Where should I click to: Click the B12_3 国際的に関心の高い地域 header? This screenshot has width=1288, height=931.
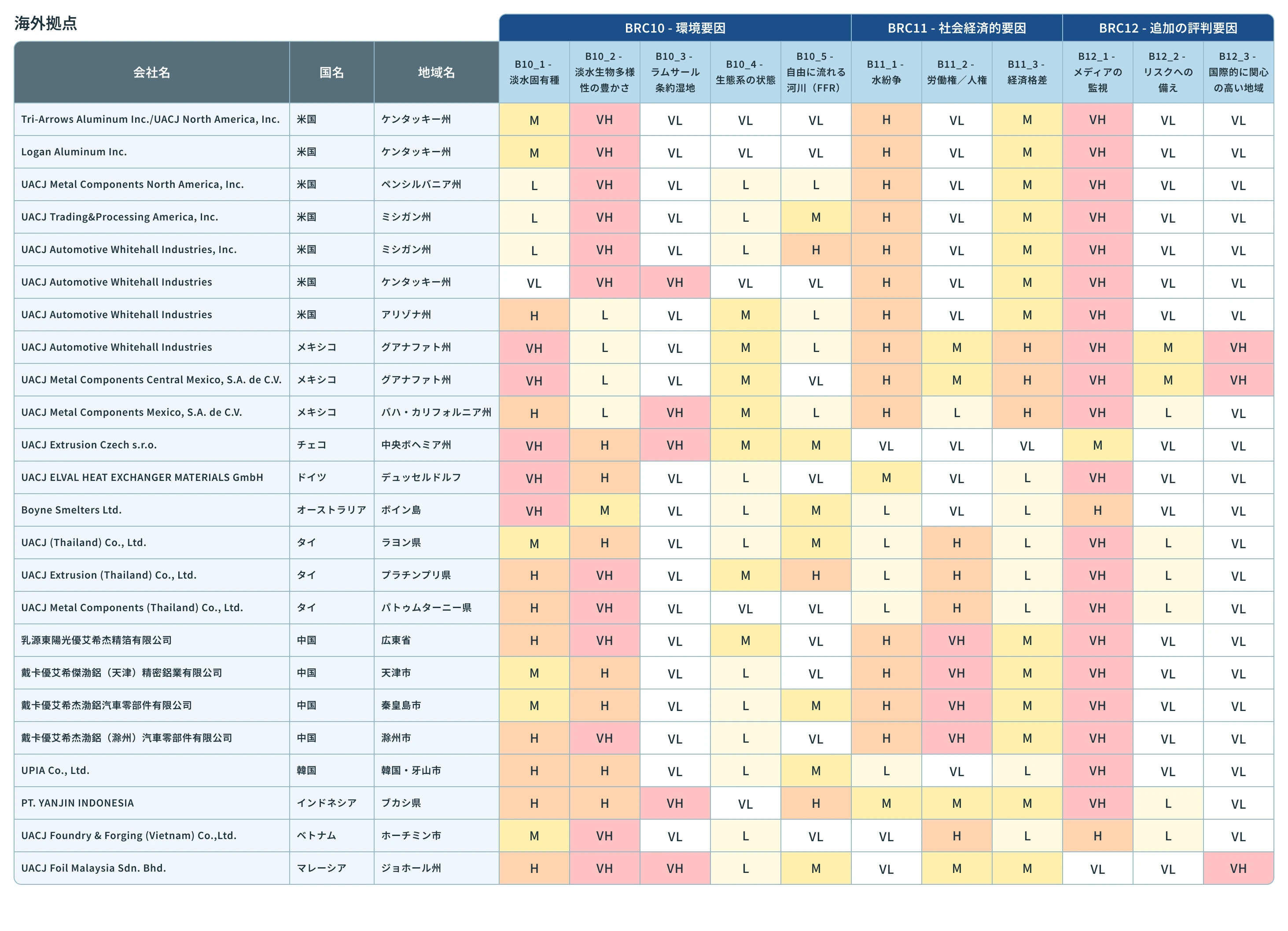pyautogui.click(x=1239, y=72)
